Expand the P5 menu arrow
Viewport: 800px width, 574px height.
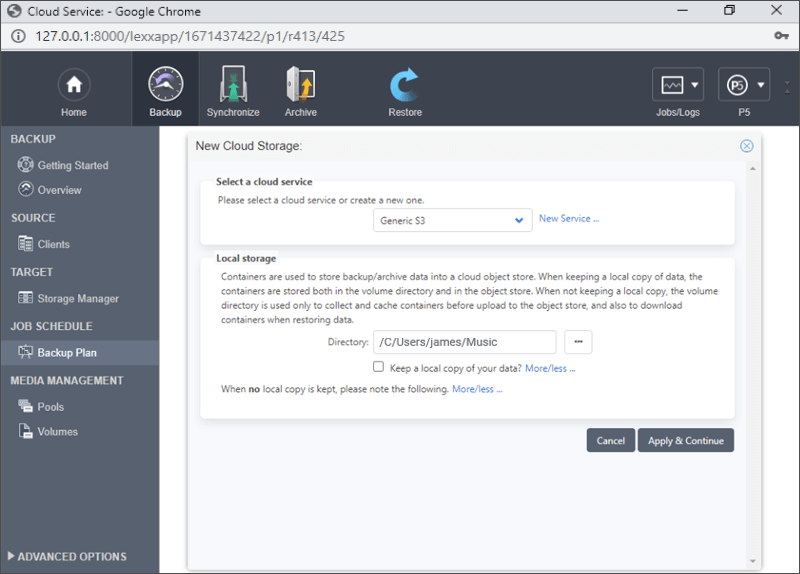(761, 85)
